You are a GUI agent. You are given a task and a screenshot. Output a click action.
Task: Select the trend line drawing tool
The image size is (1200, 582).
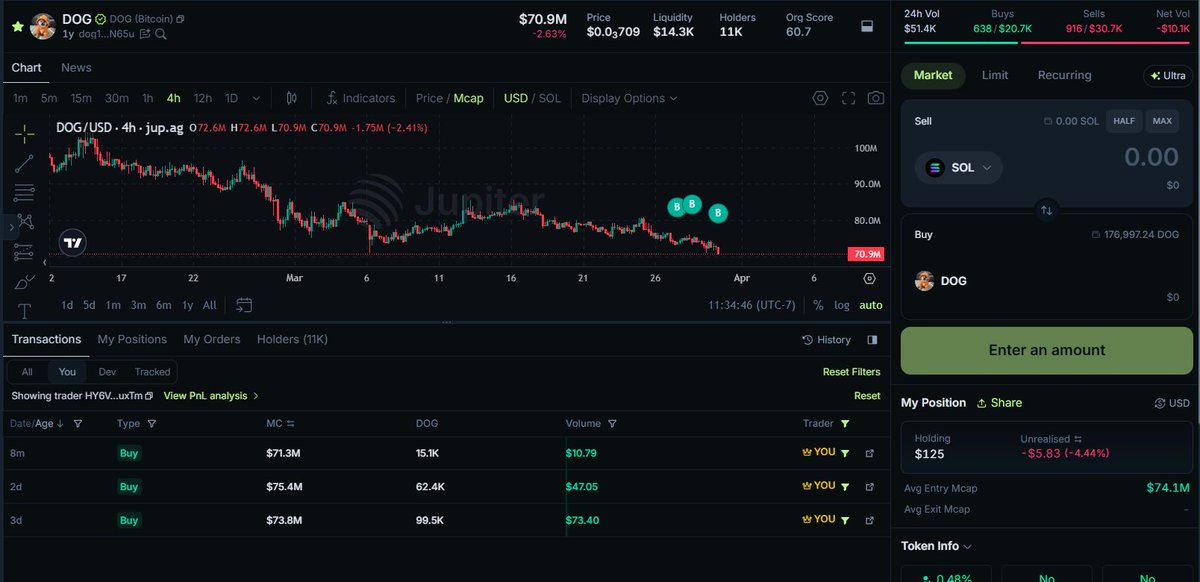tap(24, 163)
